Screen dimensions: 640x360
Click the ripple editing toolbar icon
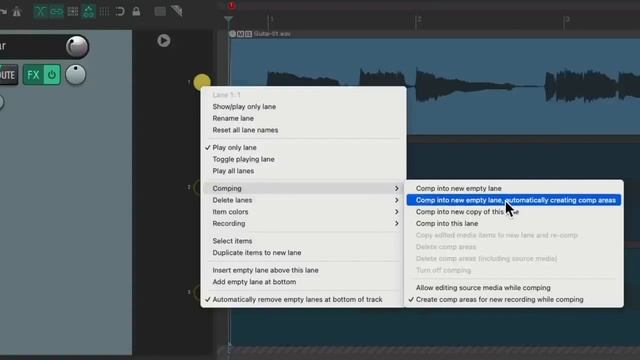pyautogui.click(x=73, y=11)
